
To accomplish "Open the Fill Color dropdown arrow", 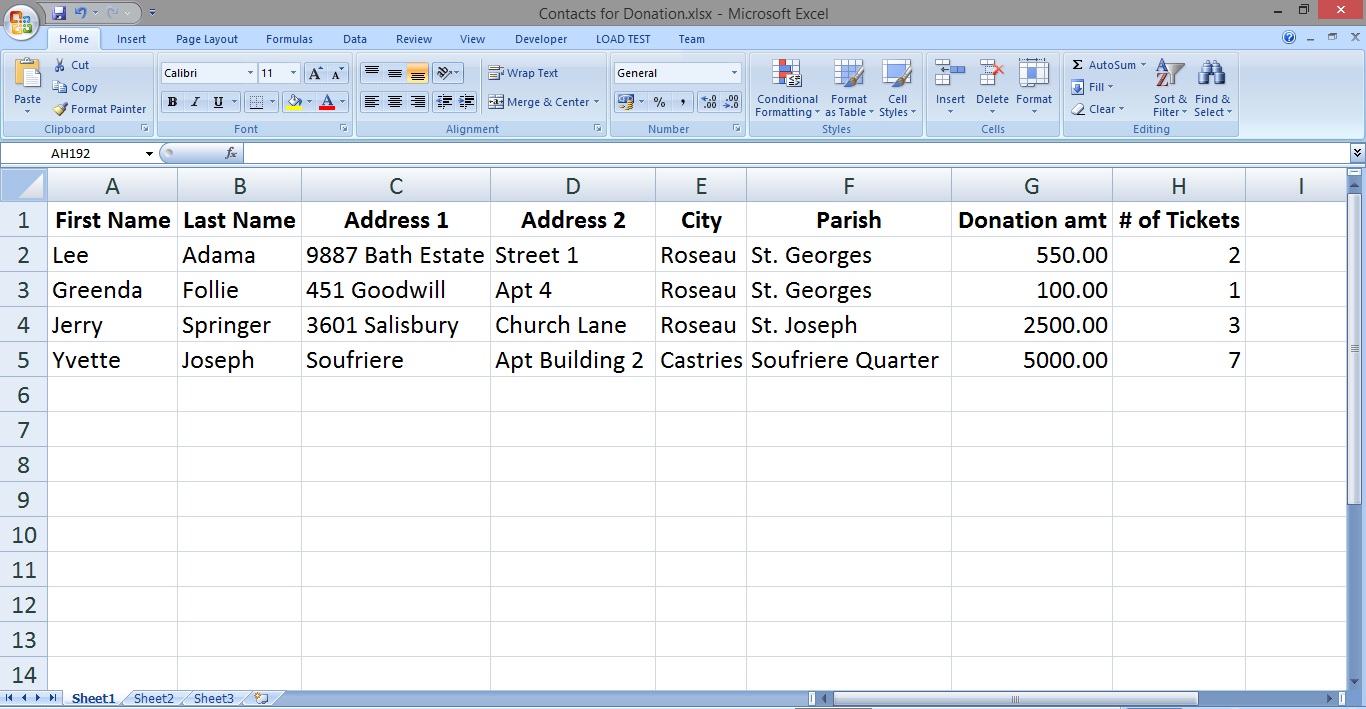I will [x=310, y=102].
